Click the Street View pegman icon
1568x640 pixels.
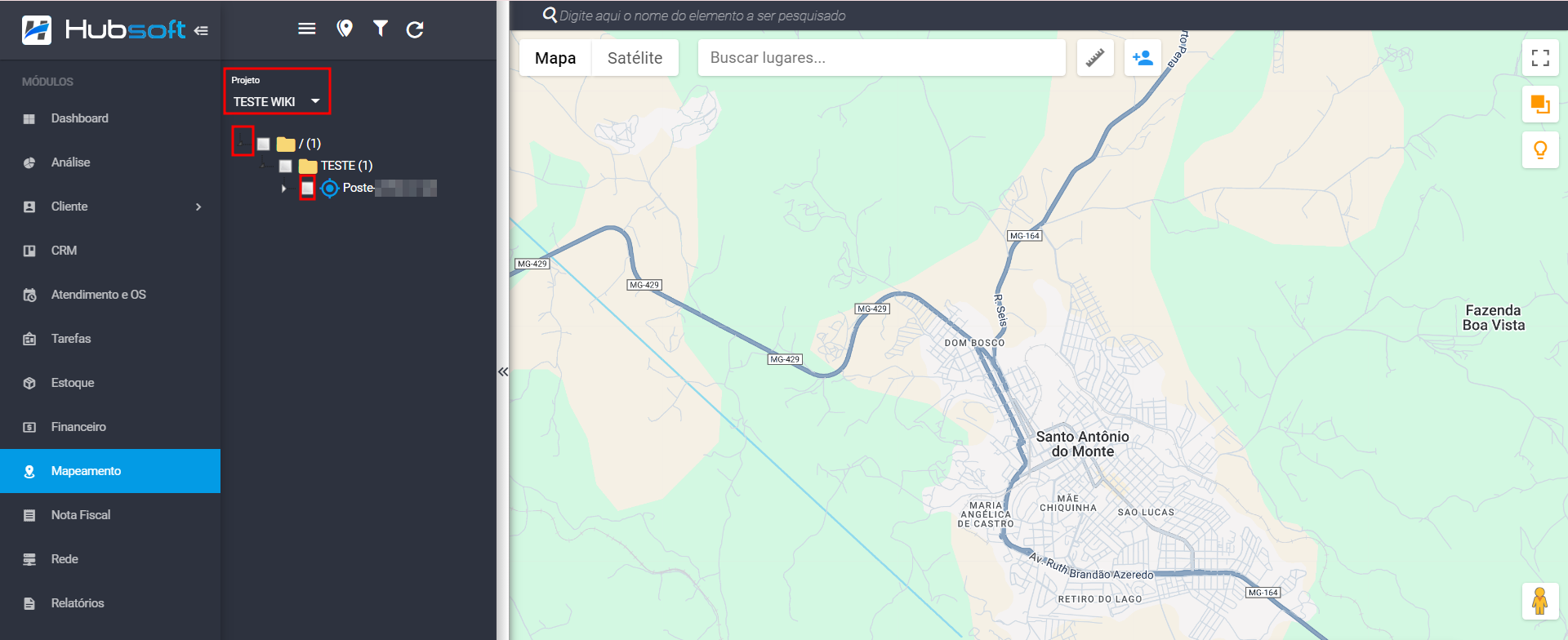point(1540,602)
